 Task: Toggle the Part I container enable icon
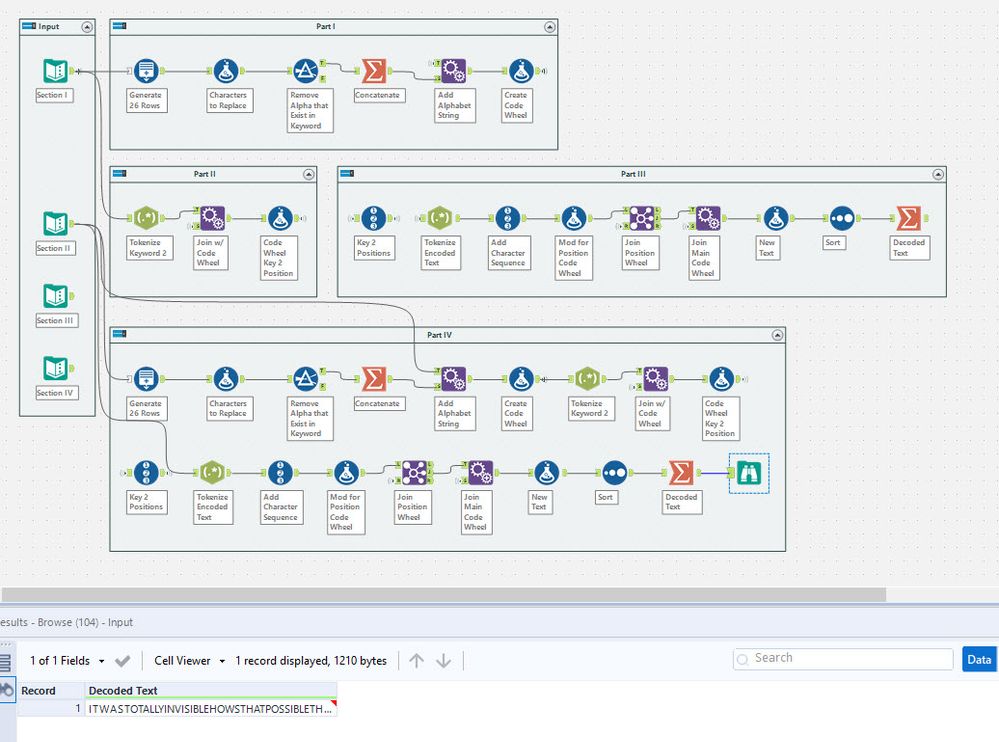pyautogui.click(x=120, y=25)
